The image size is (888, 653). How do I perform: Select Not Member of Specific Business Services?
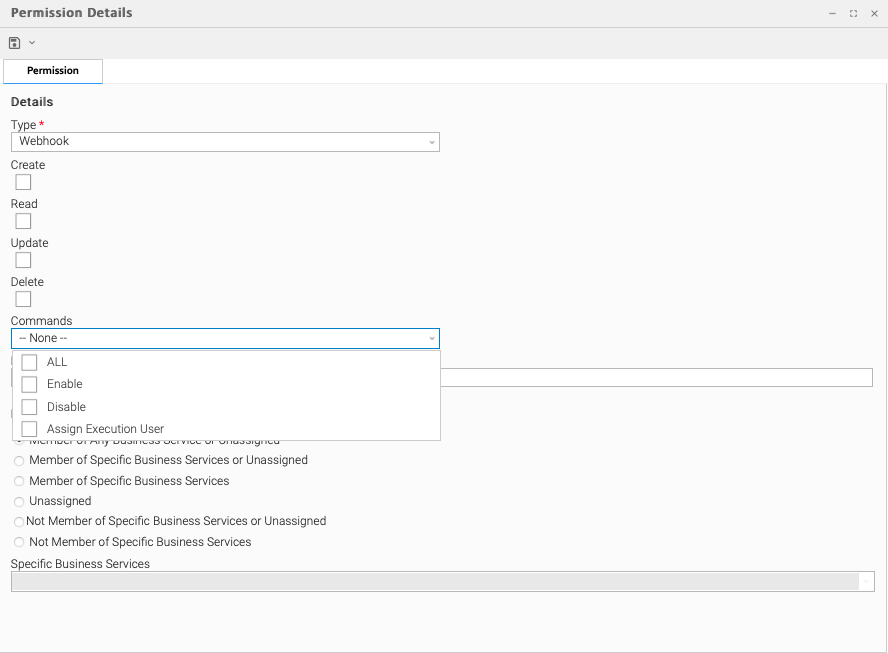pyautogui.click(x=19, y=543)
